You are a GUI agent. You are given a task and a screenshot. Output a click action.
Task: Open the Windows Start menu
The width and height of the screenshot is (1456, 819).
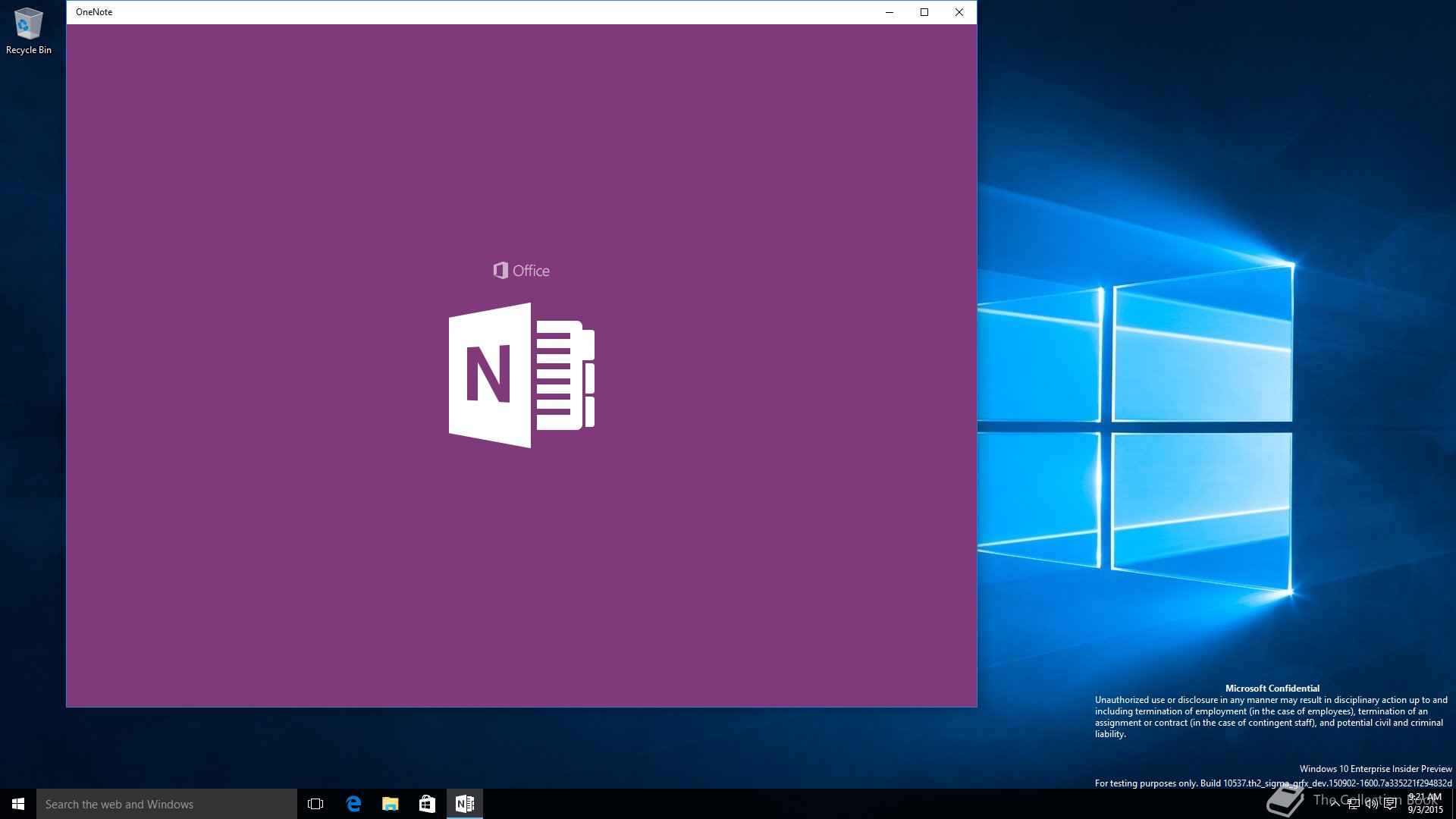pyautogui.click(x=18, y=804)
